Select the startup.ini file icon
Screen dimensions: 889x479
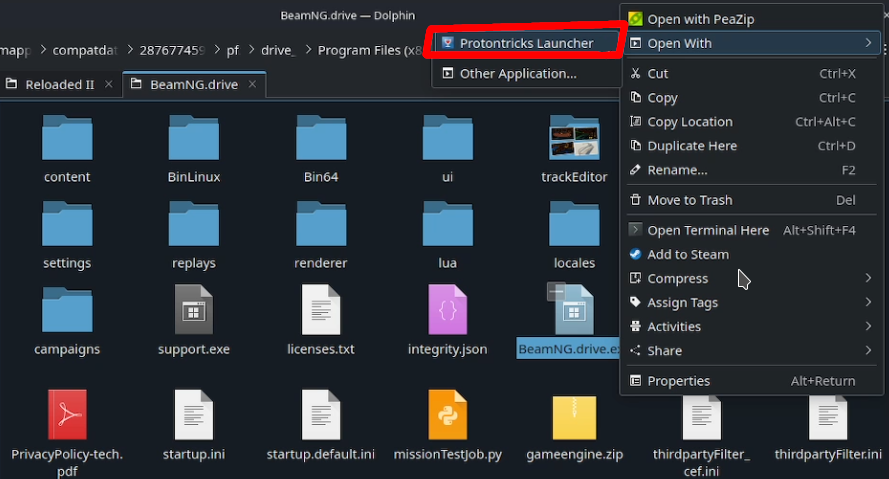click(x=194, y=414)
